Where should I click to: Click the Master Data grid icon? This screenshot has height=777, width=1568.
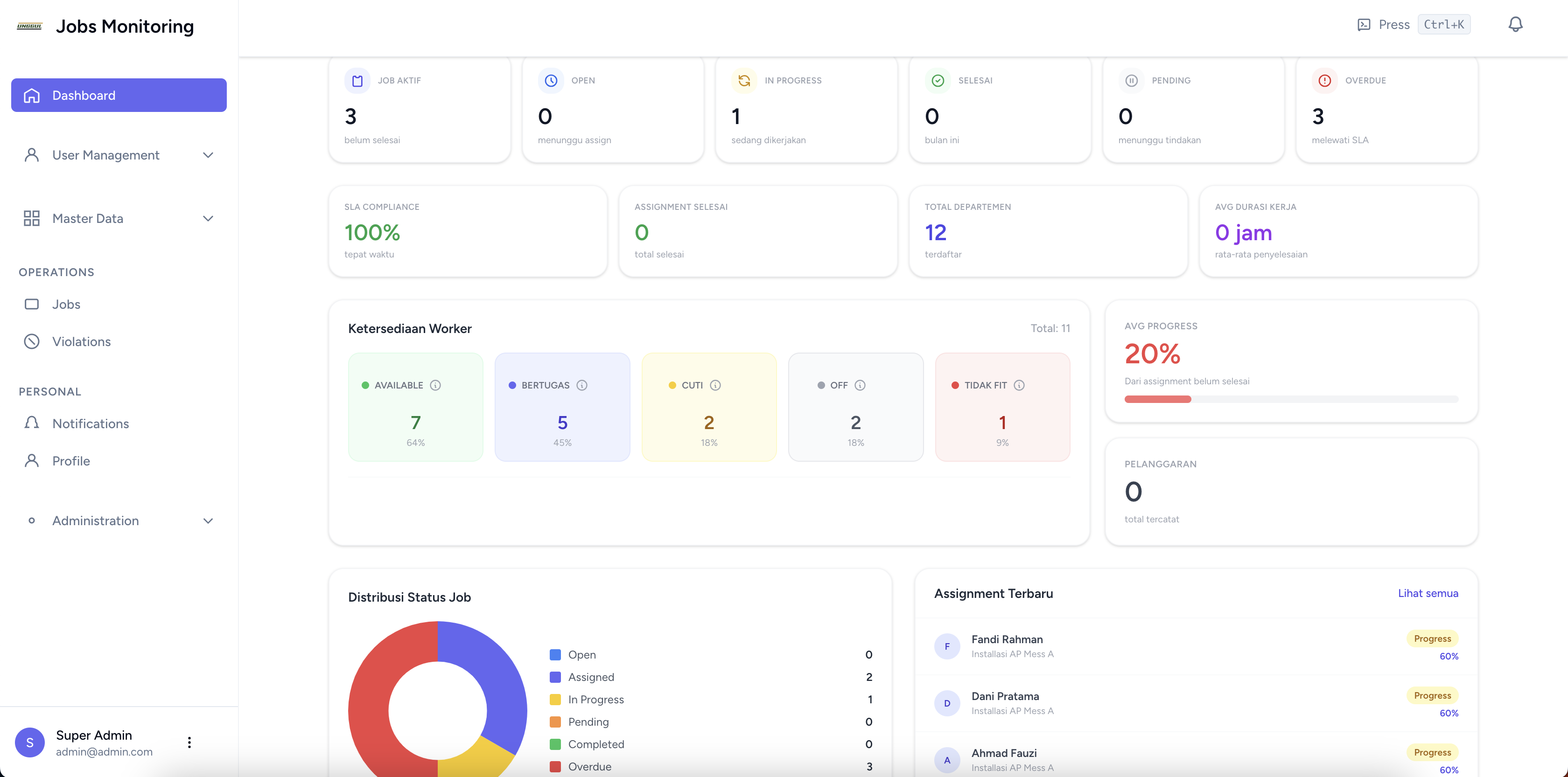point(32,218)
